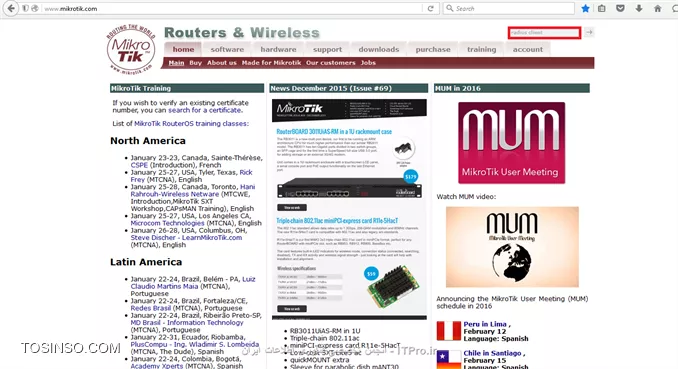Image resolution: width=678 pixels, height=369 pixels.
Task: Open the Pocket icon in toolbar
Action: click(620, 8)
